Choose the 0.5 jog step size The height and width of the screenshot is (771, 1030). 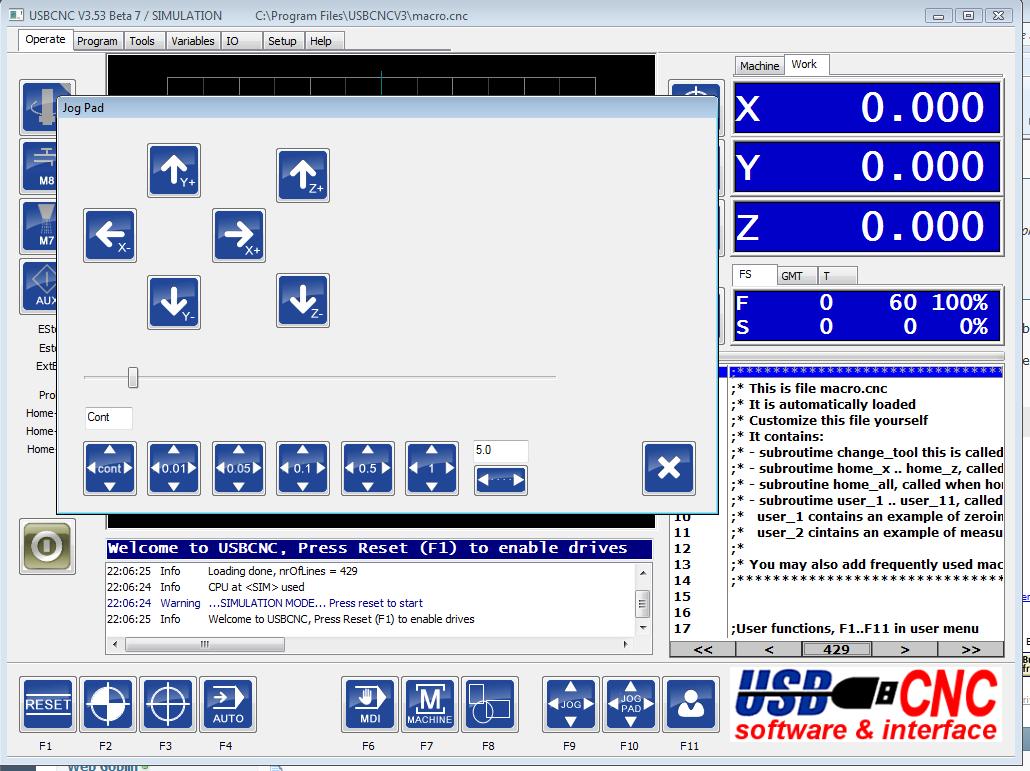point(367,468)
